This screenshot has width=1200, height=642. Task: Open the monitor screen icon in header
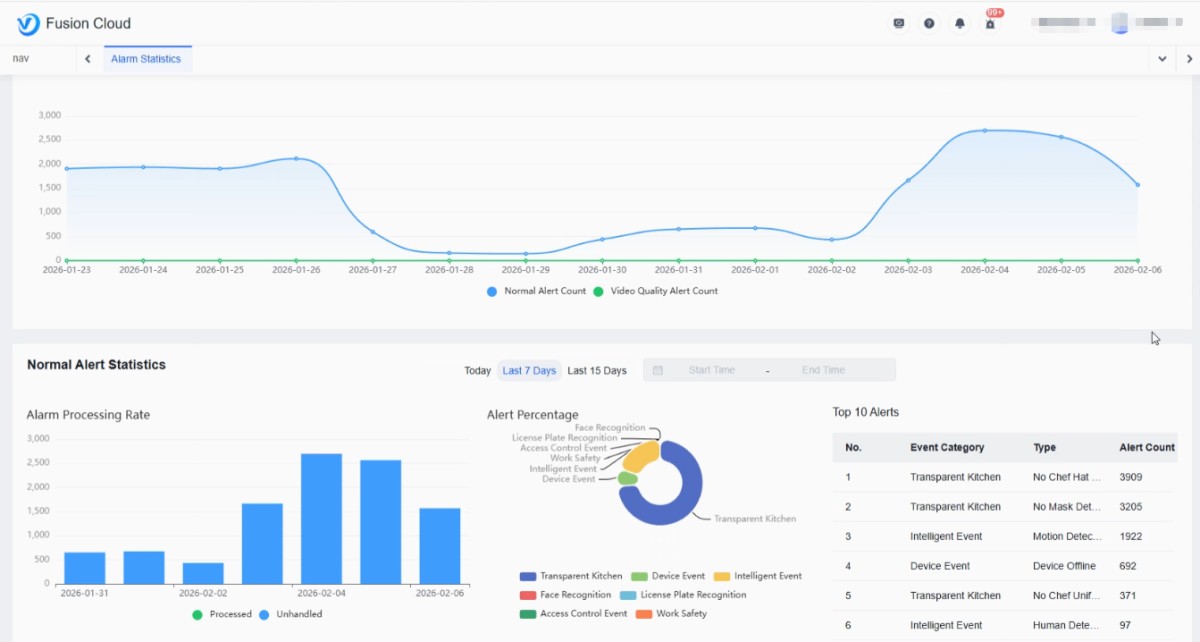pyautogui.click(x=899, y=23)
